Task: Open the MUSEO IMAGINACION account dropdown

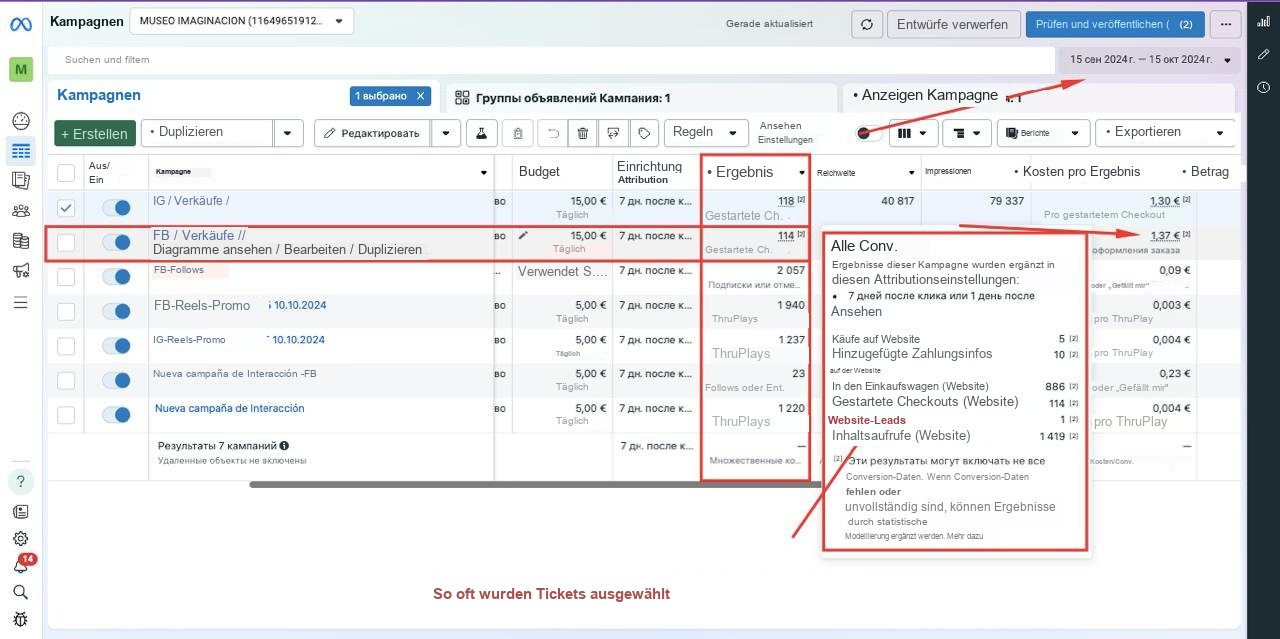Action: tap(241, 21)
